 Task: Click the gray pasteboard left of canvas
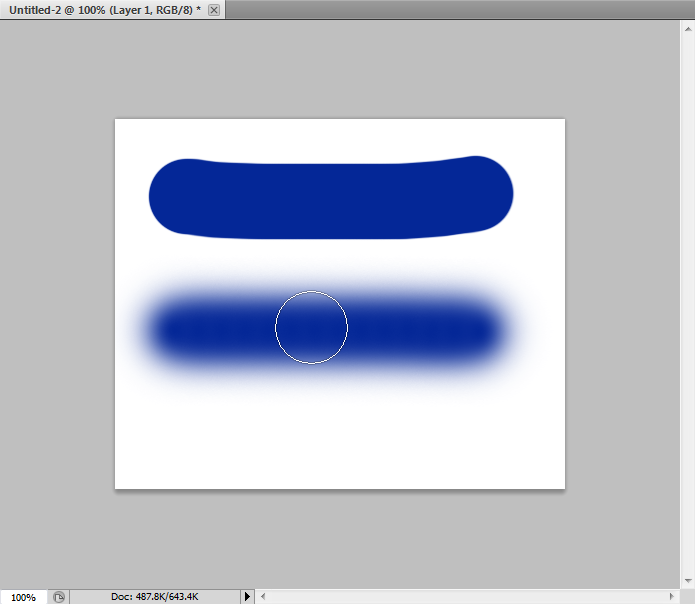pyautogui.click(x=58, y=300)
